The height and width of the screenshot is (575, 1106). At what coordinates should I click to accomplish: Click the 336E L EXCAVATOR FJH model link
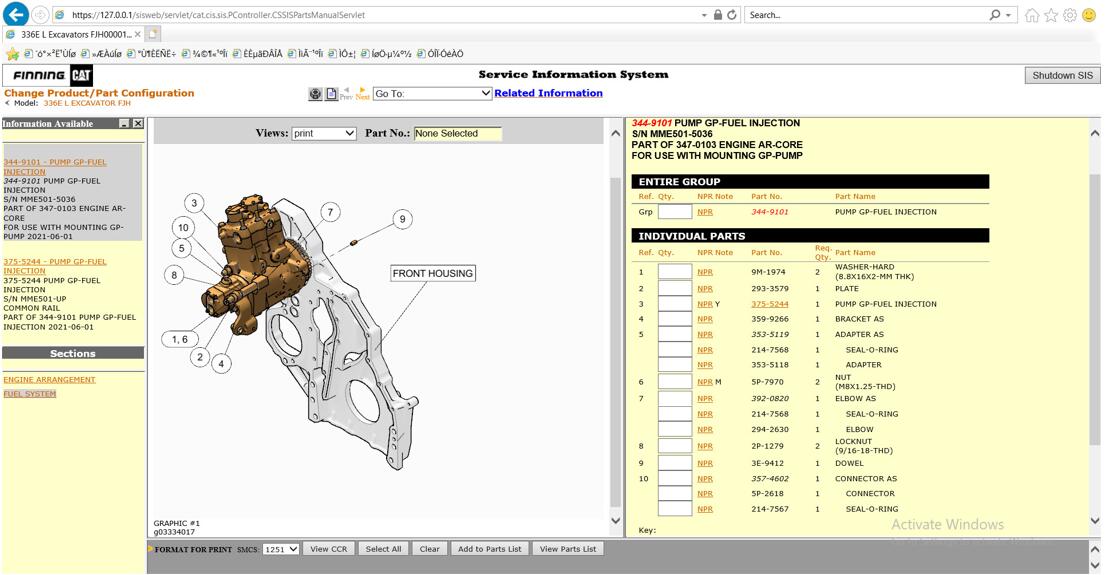tap(87, 103)
